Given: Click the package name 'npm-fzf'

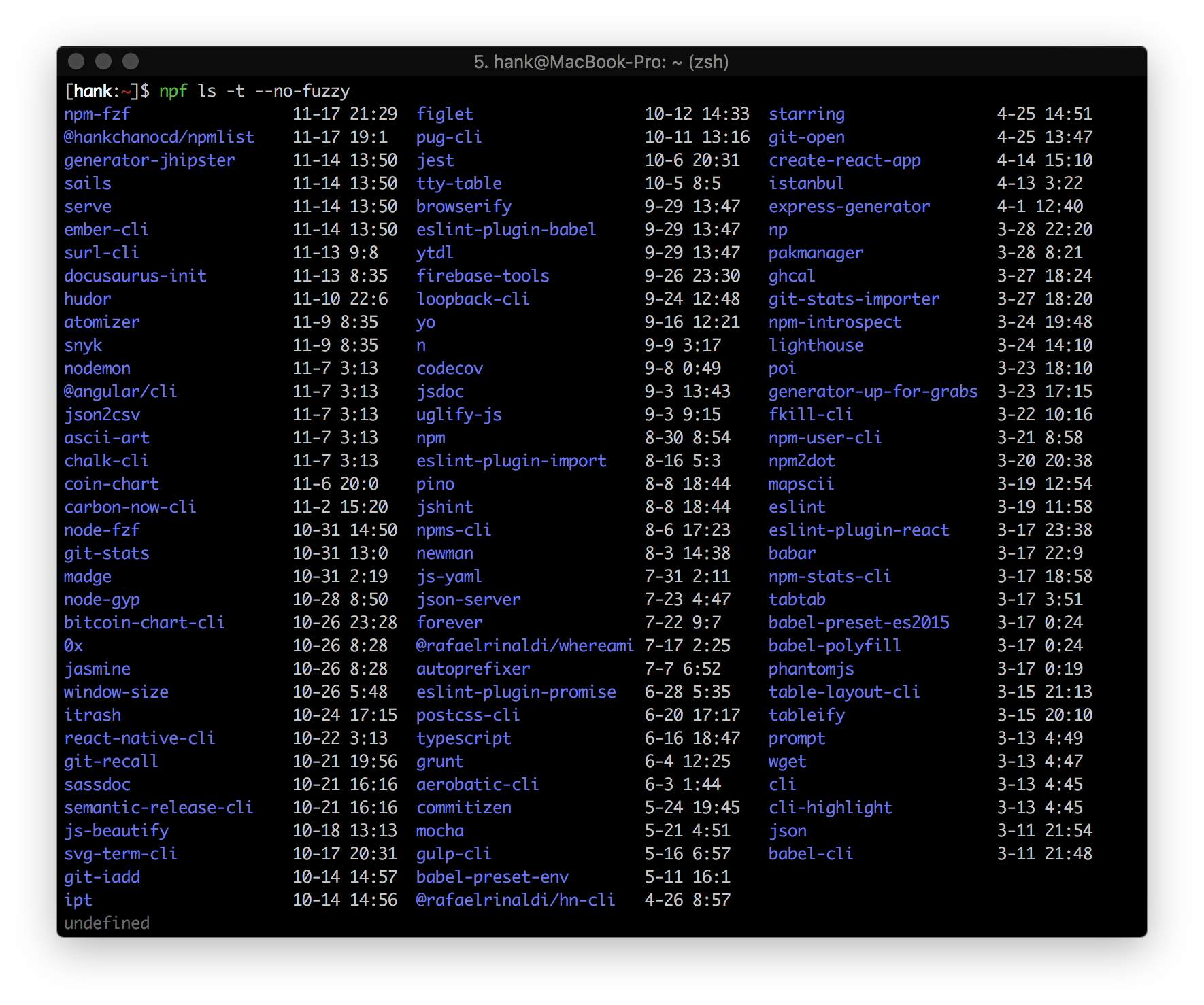Looking at the screenshot, I should [x=97, y=114].
